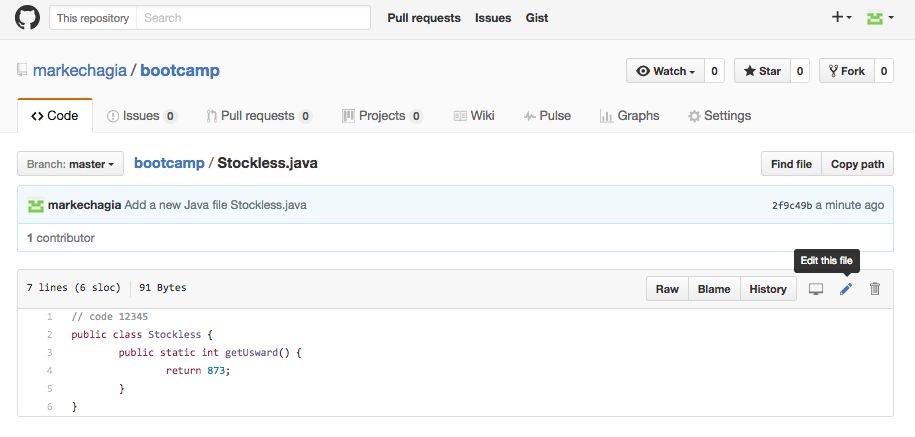
Task: Expand the Watch dropdown
Action: click(x=666, y=71)
